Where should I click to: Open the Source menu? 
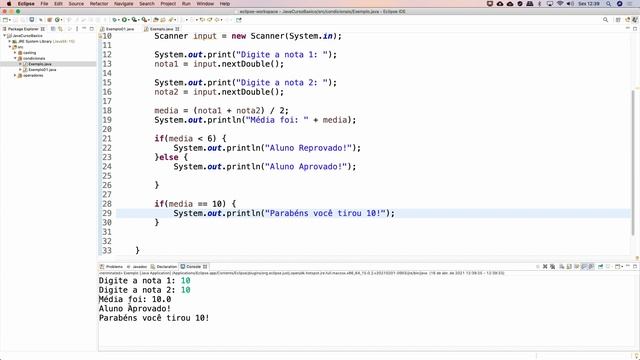pos(76,4)
